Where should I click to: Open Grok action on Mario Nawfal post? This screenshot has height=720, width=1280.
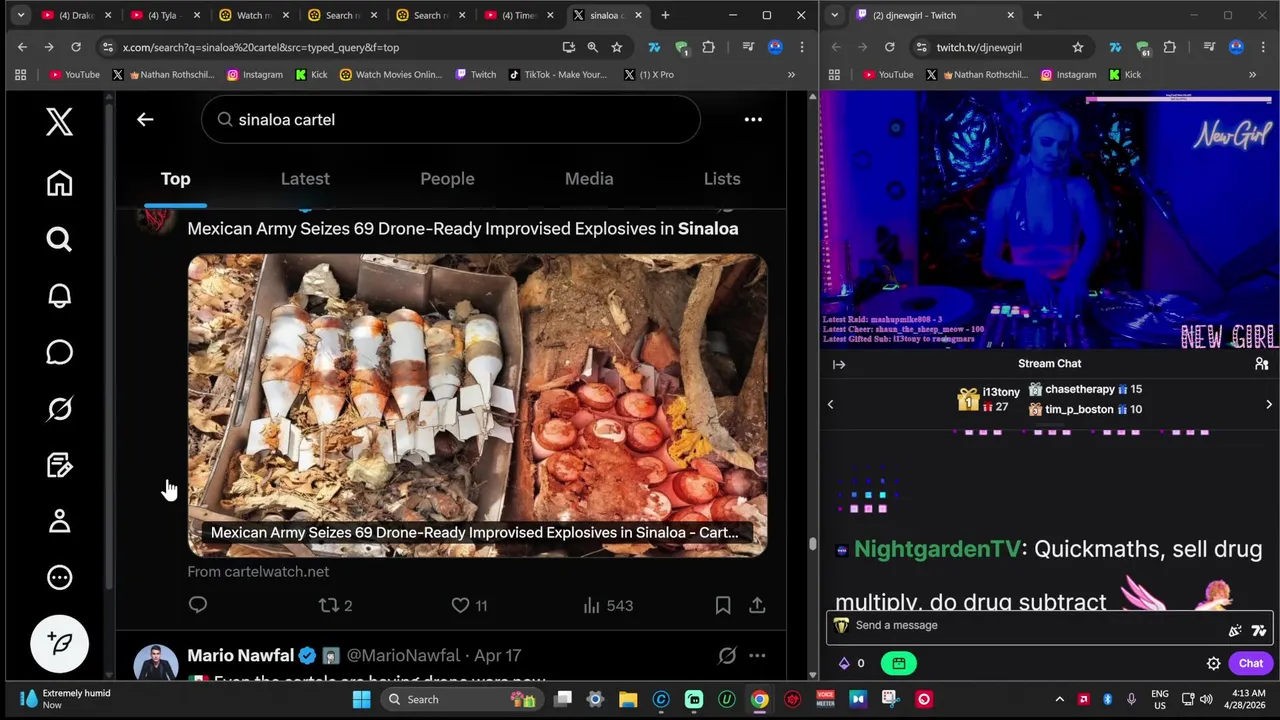(727, 656)
